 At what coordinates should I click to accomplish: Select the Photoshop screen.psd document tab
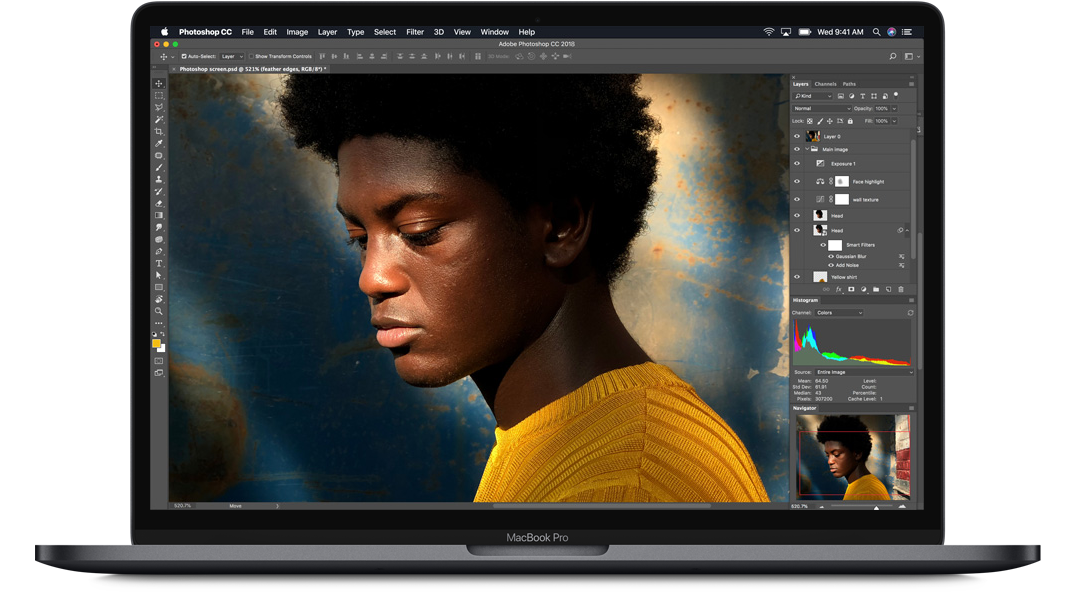pyautogui.click(x=252, y=69)
